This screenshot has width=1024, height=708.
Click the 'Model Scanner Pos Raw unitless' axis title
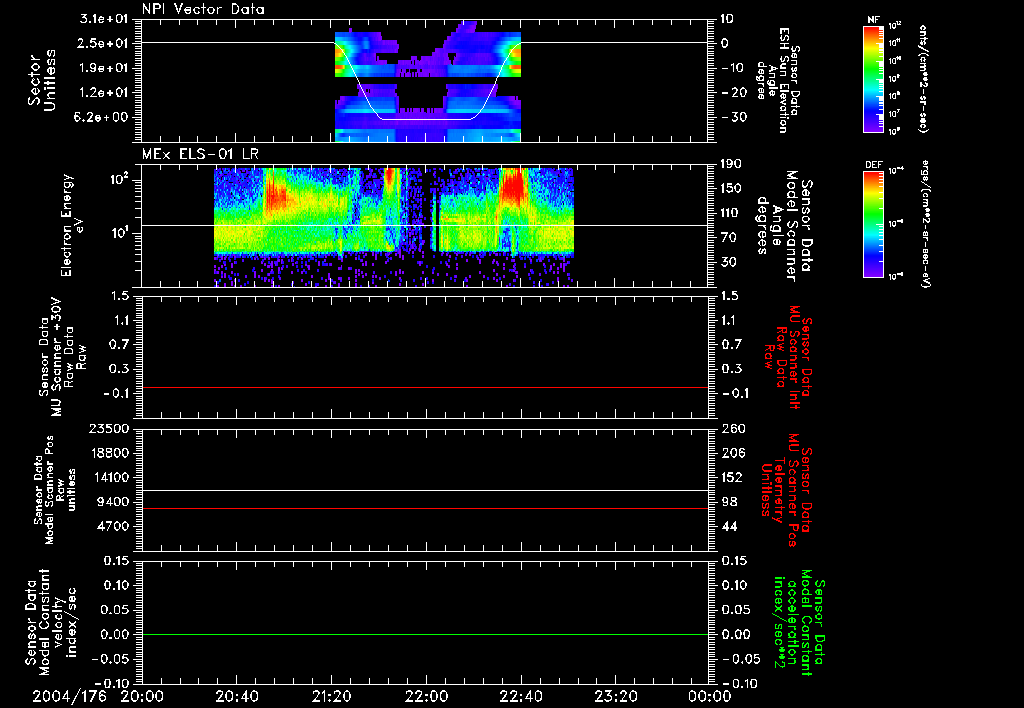[55, 490]
